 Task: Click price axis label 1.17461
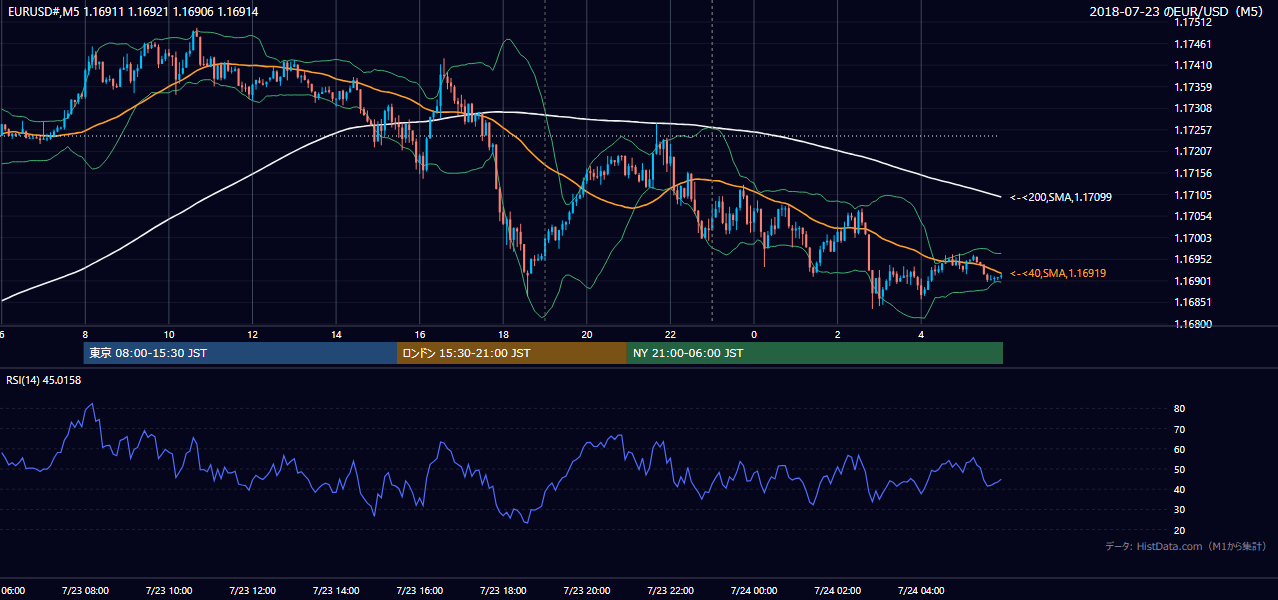coord(1194,44)
